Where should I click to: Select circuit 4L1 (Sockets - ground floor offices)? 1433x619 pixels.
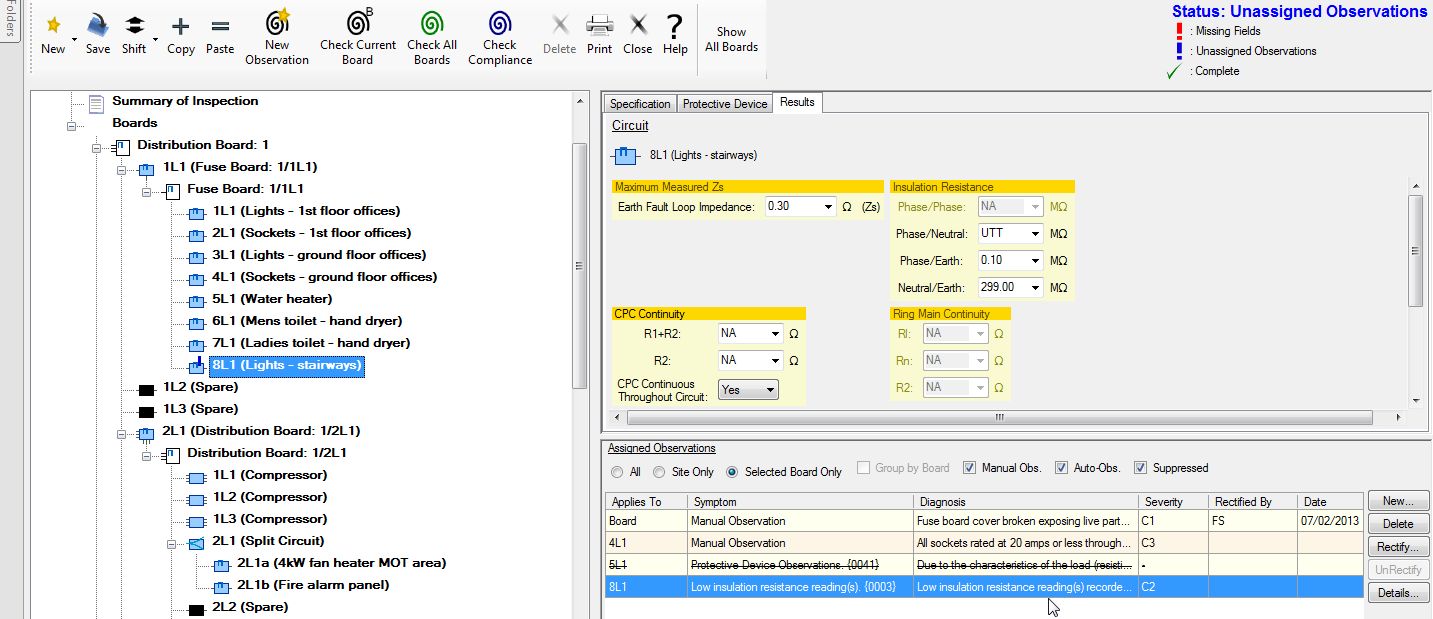tap(325, 277)
